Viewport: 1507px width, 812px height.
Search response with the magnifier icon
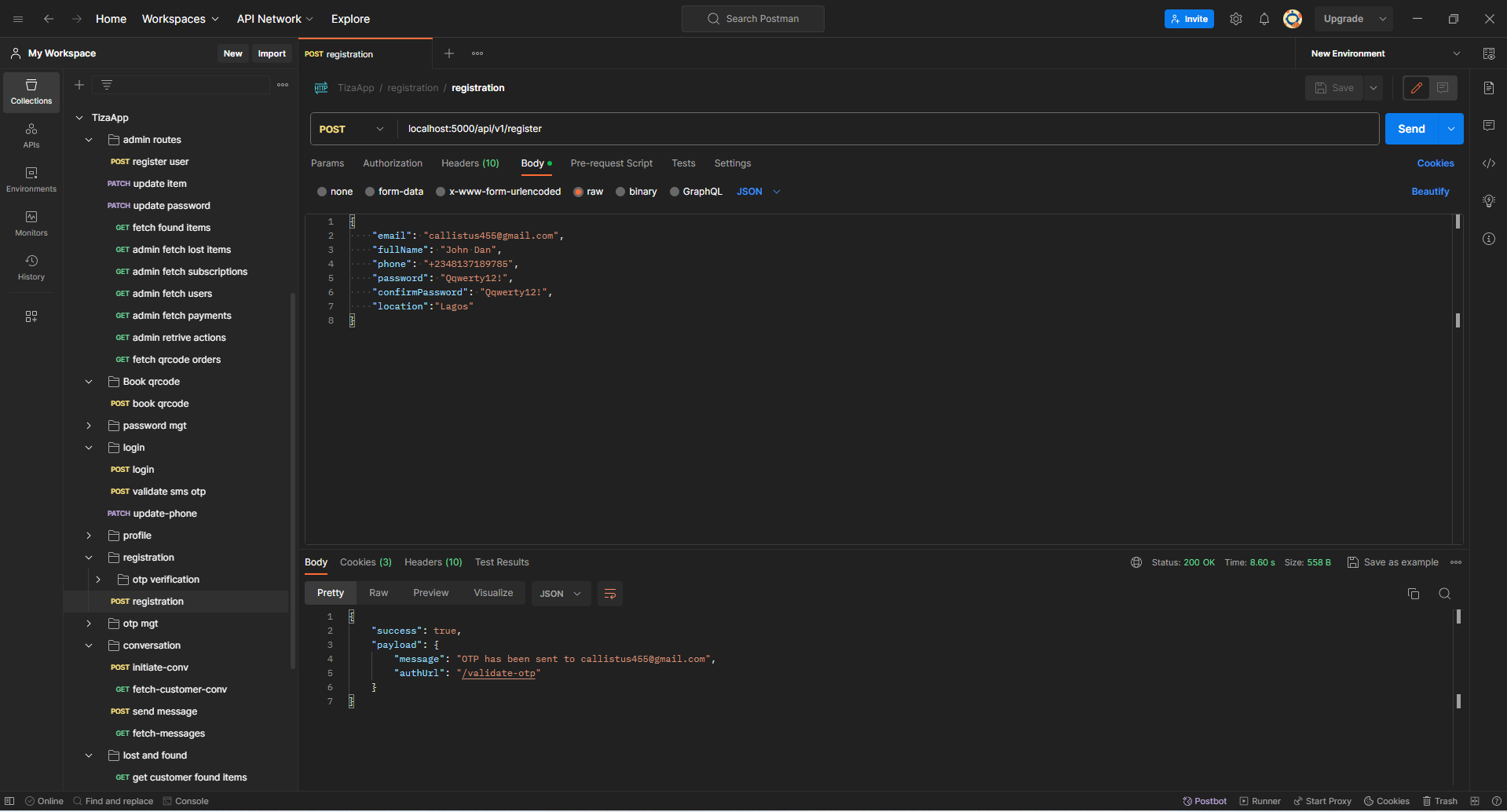(1445, 594)
